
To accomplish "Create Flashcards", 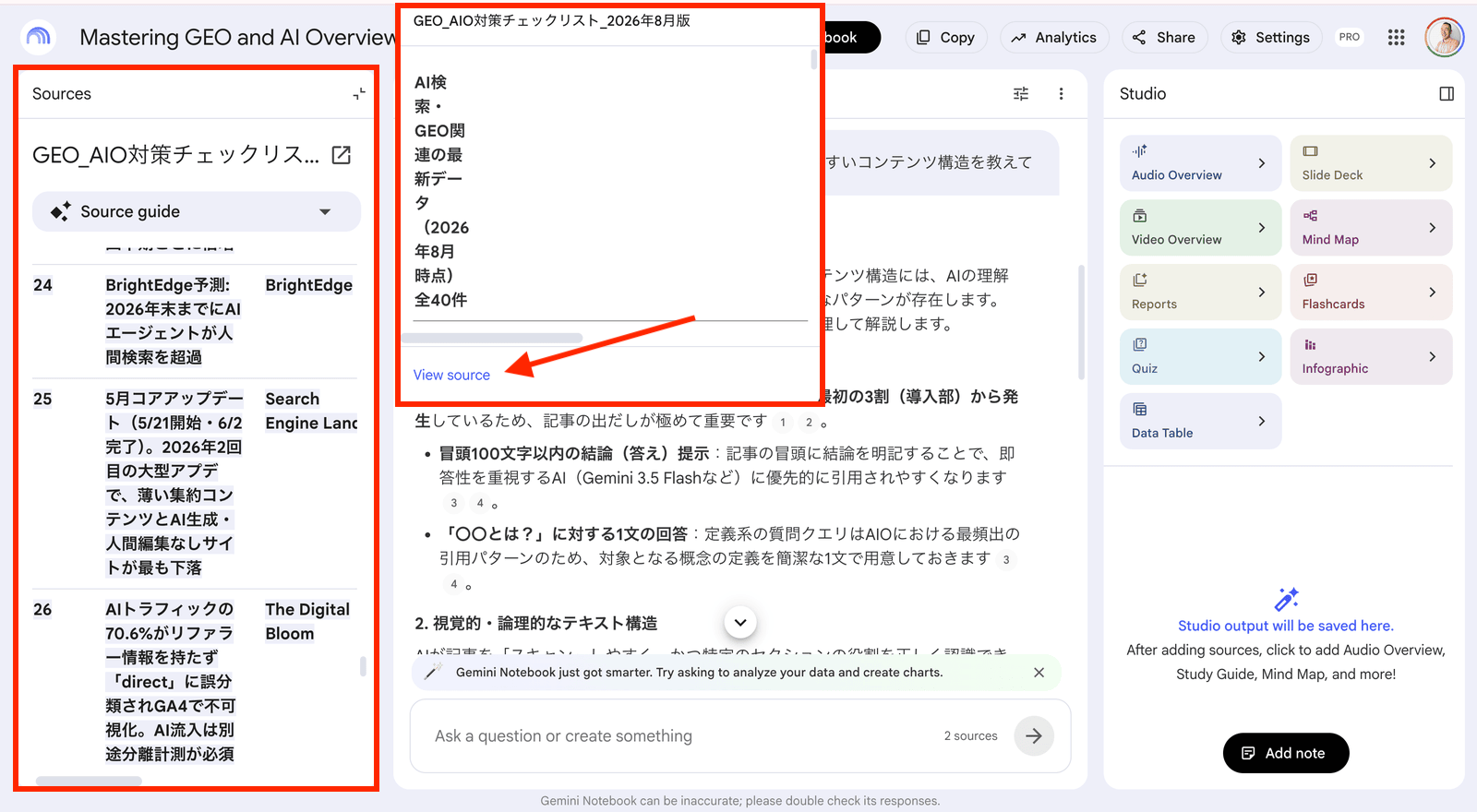I will [1371, 293].
